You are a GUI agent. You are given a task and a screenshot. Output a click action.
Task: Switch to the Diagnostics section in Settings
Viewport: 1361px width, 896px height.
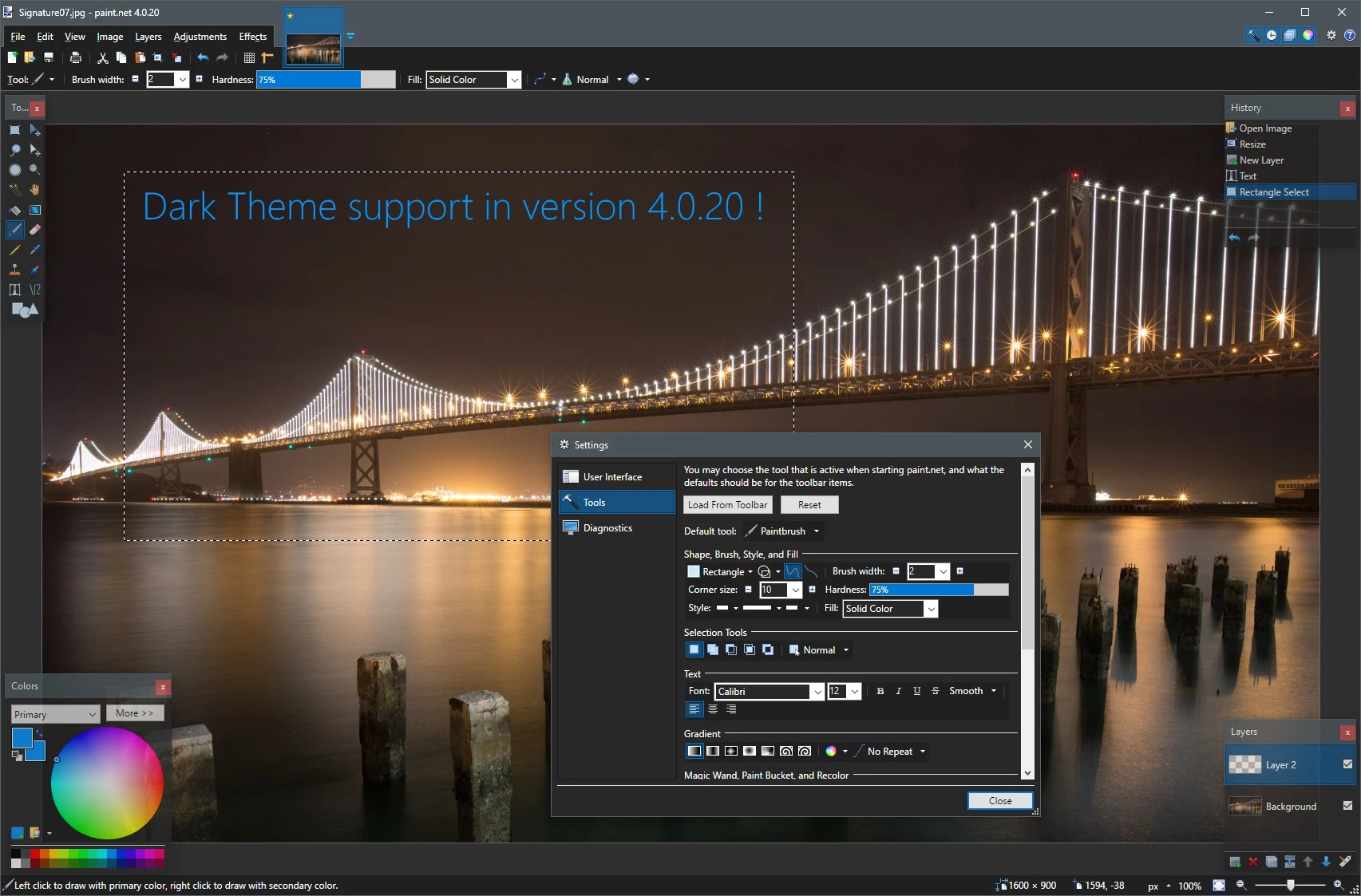(607, 527)
